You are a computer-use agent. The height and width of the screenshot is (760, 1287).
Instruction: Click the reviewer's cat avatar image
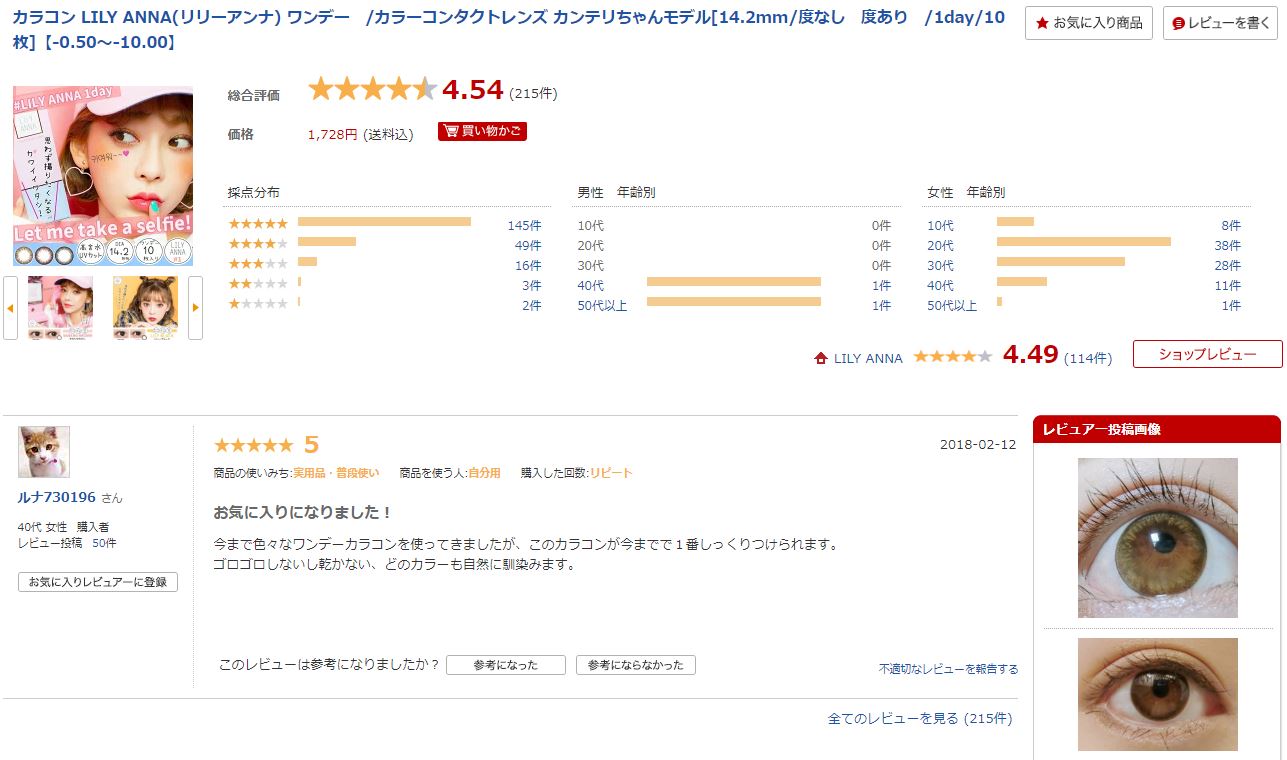tap(44, 452)
